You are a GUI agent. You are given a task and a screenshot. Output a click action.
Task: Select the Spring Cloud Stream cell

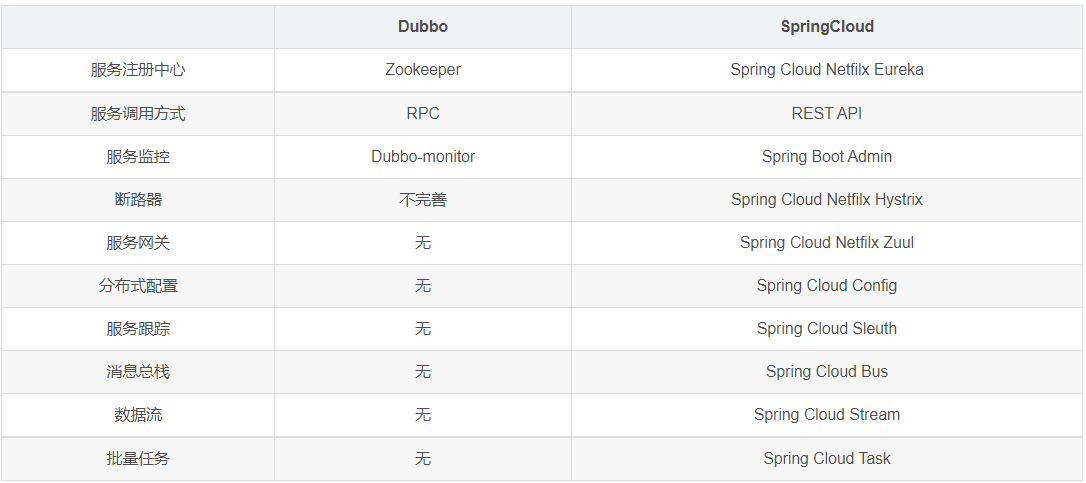coord(827,414)
